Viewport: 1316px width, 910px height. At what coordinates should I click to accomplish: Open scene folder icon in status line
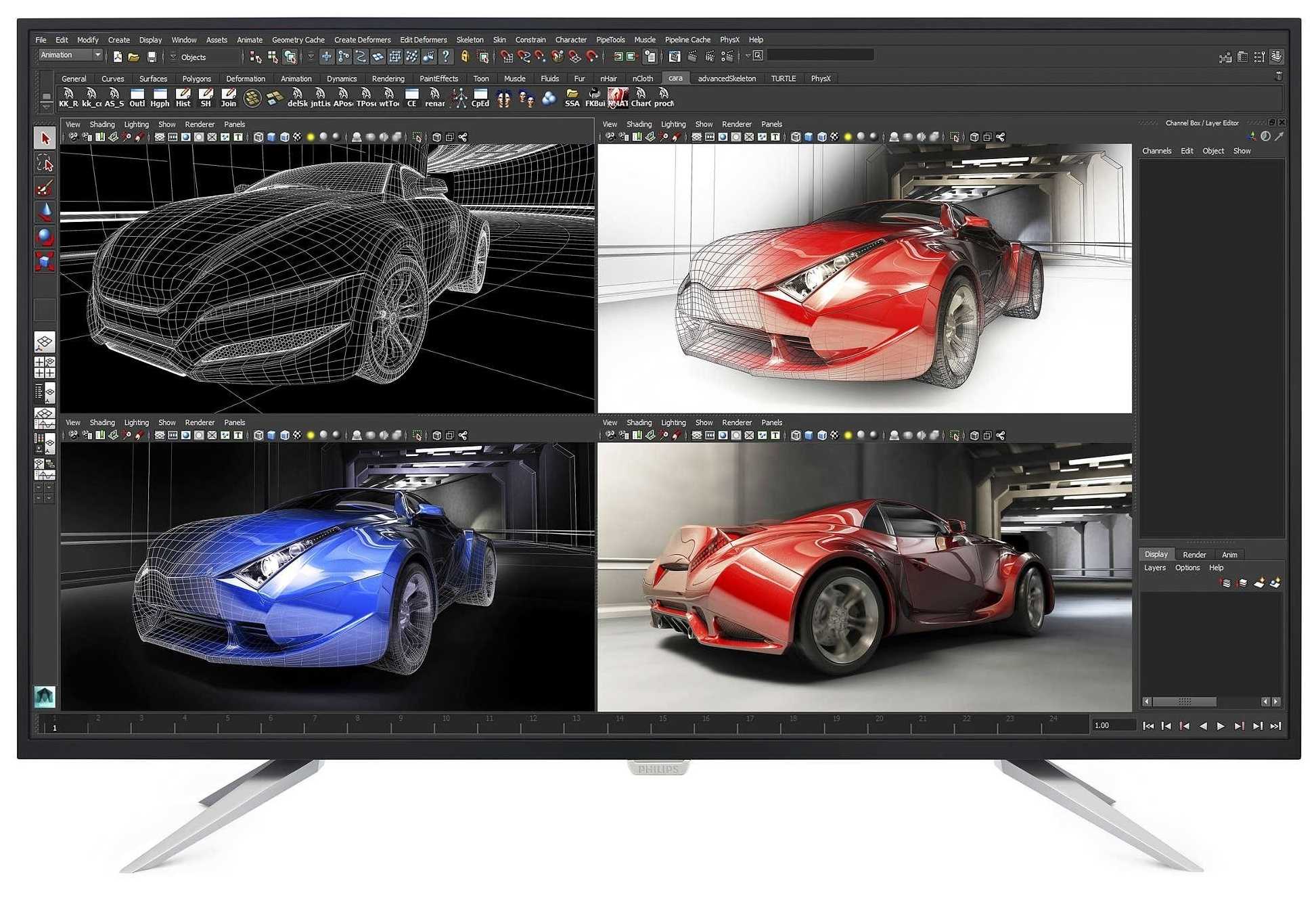click(134, 58)
